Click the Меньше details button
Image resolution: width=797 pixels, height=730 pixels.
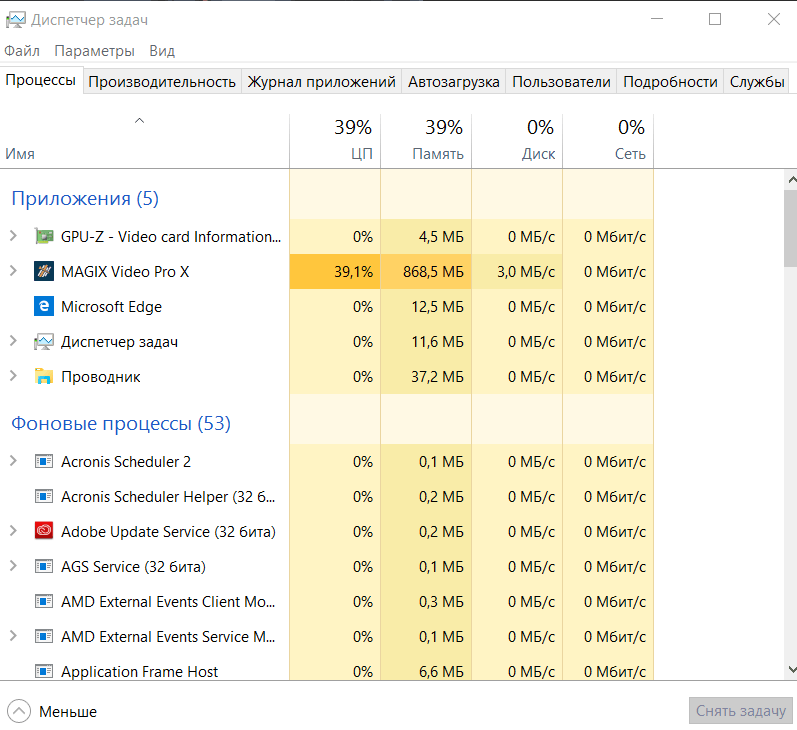52,711
